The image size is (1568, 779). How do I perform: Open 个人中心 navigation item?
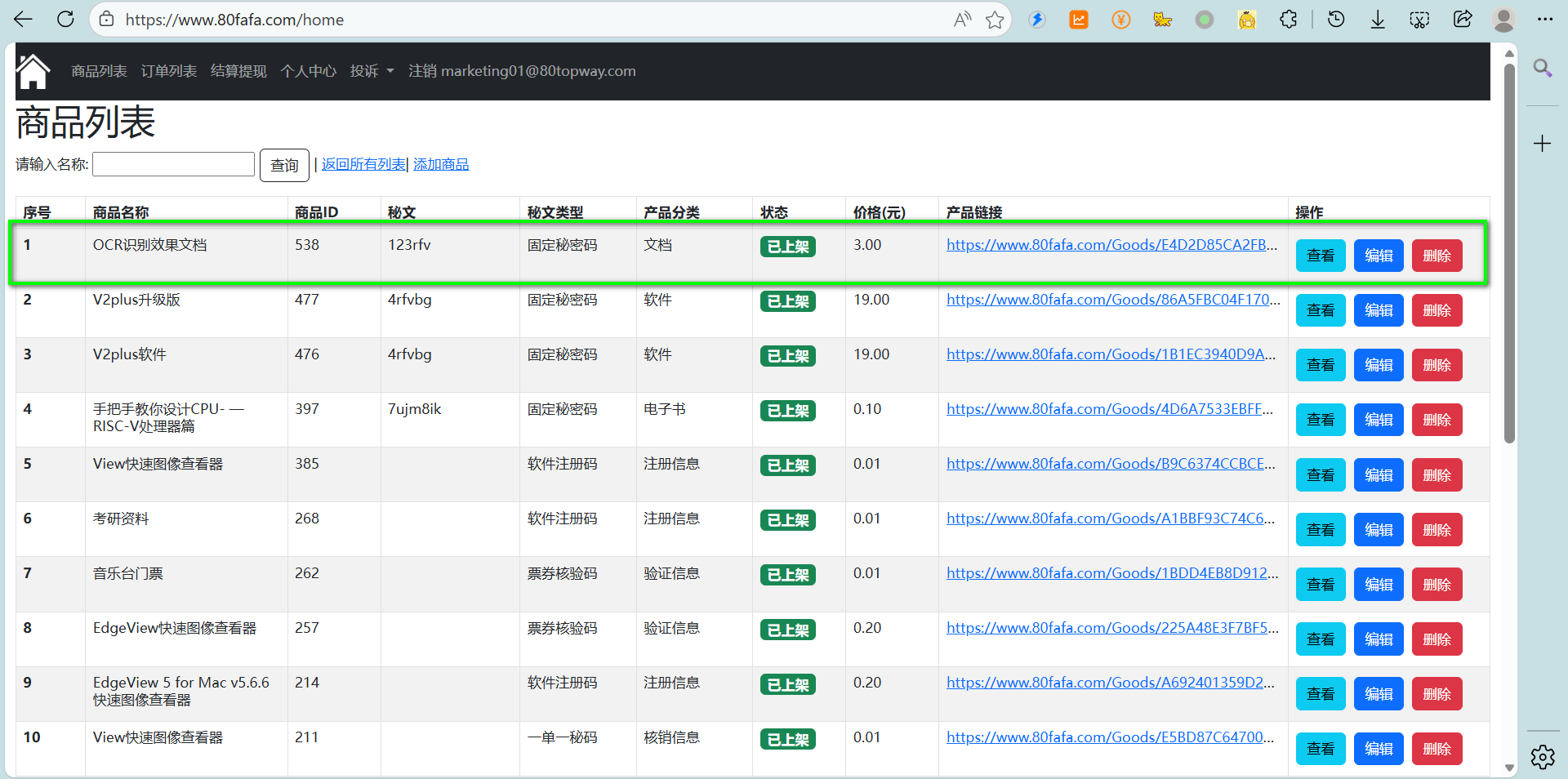(x=308, y=72)
